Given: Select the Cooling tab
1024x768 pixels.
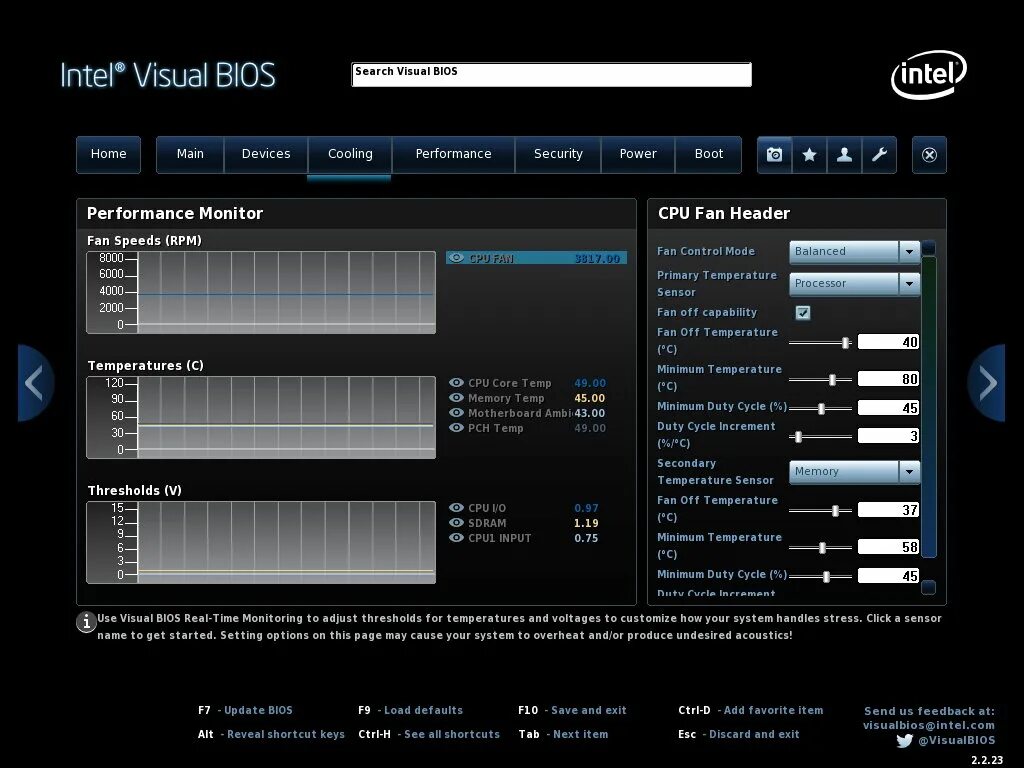Looking at the screenshot, I should tap(350, 155).
